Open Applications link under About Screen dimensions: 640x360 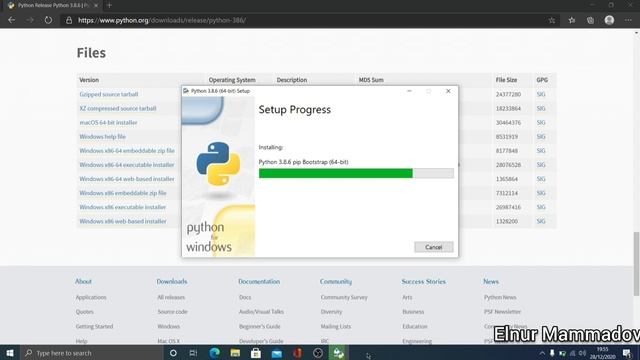point(91,297)
